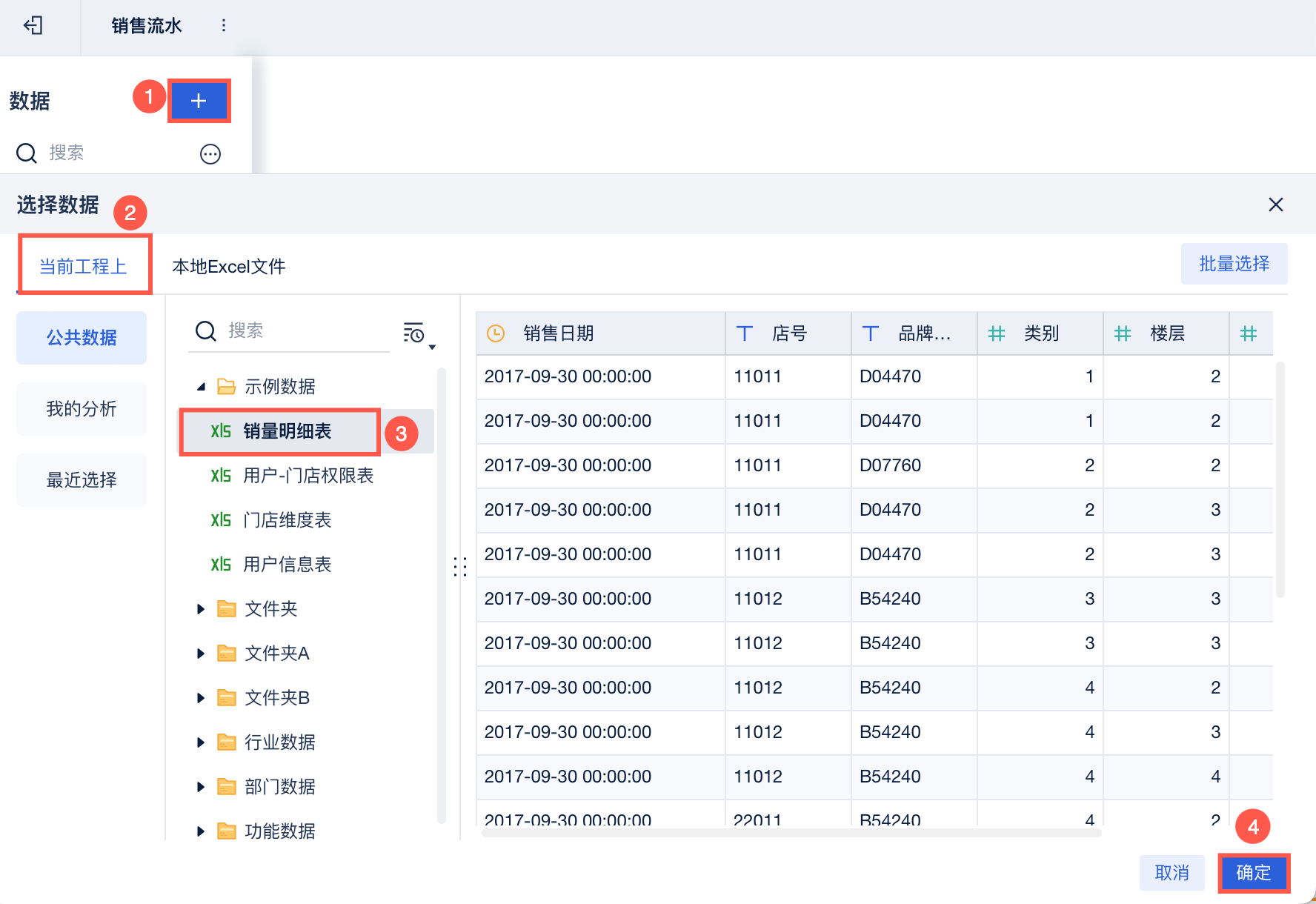
Task: Close the 选择数据 dialog with the X
Action: [x=1275, y=205]
